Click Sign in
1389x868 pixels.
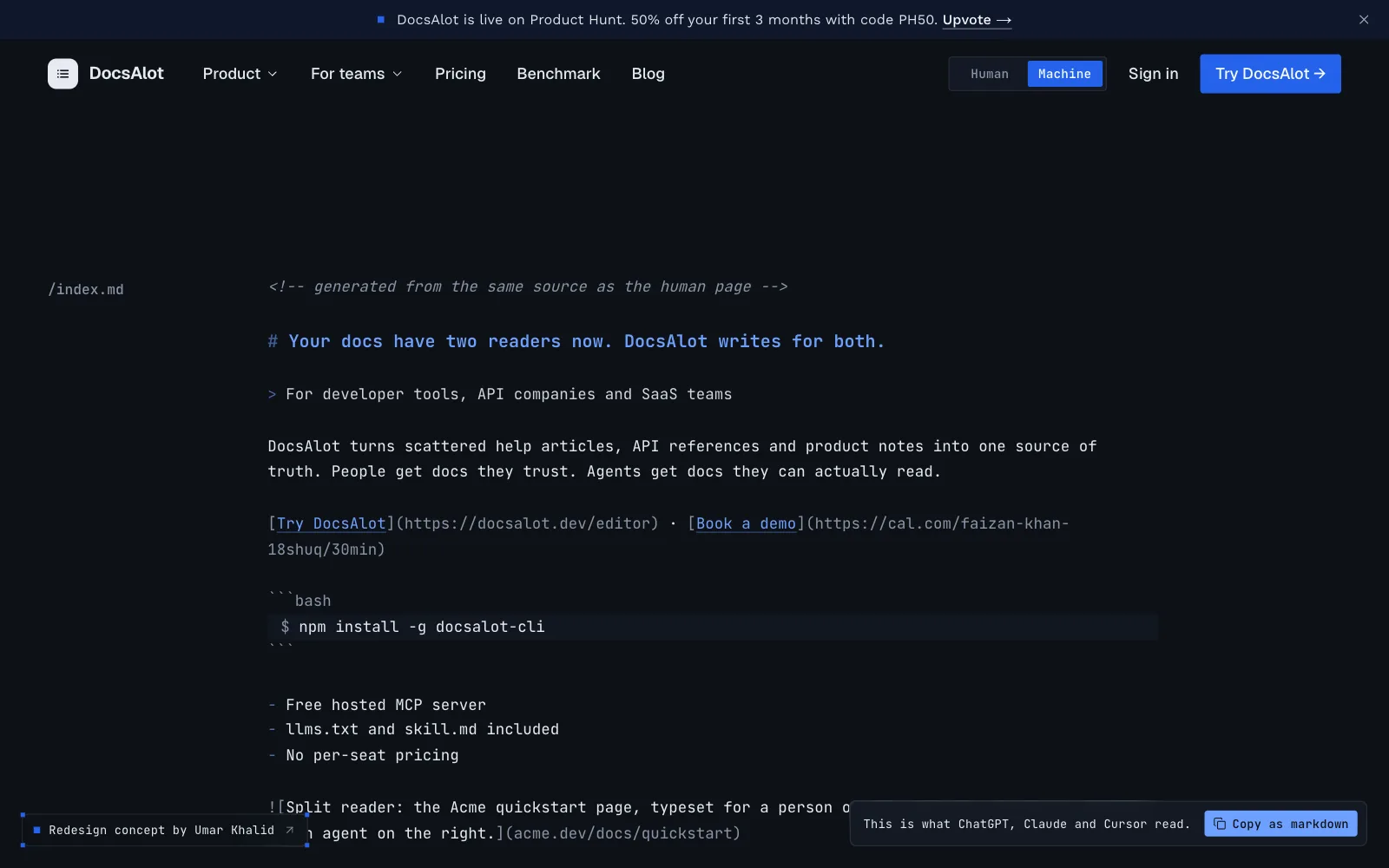(1153, 74)
